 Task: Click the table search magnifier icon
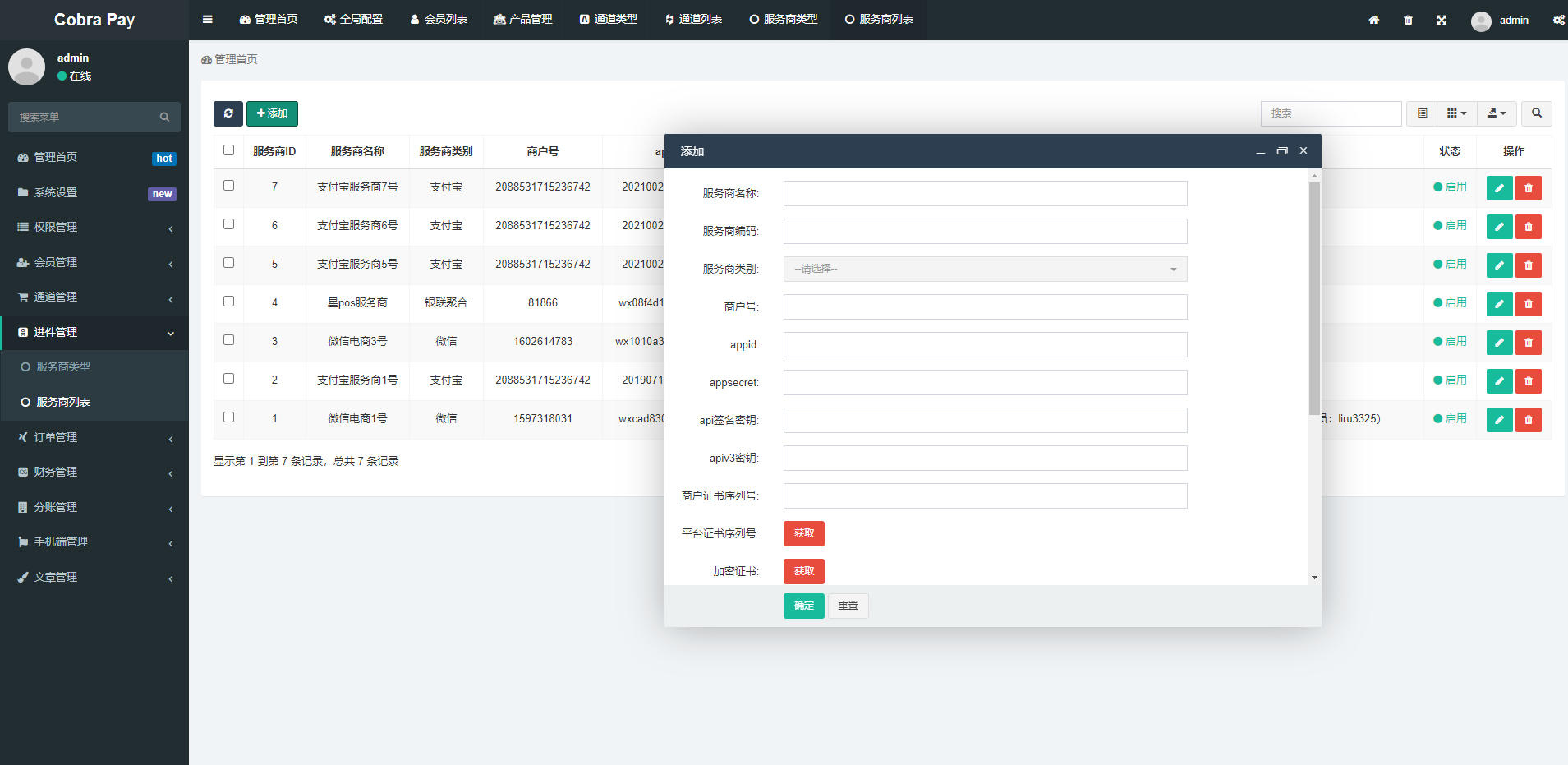pos(1536,113)
